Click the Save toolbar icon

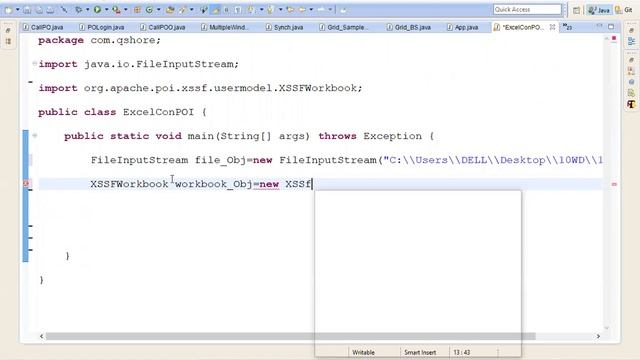[x=27, y=10]
